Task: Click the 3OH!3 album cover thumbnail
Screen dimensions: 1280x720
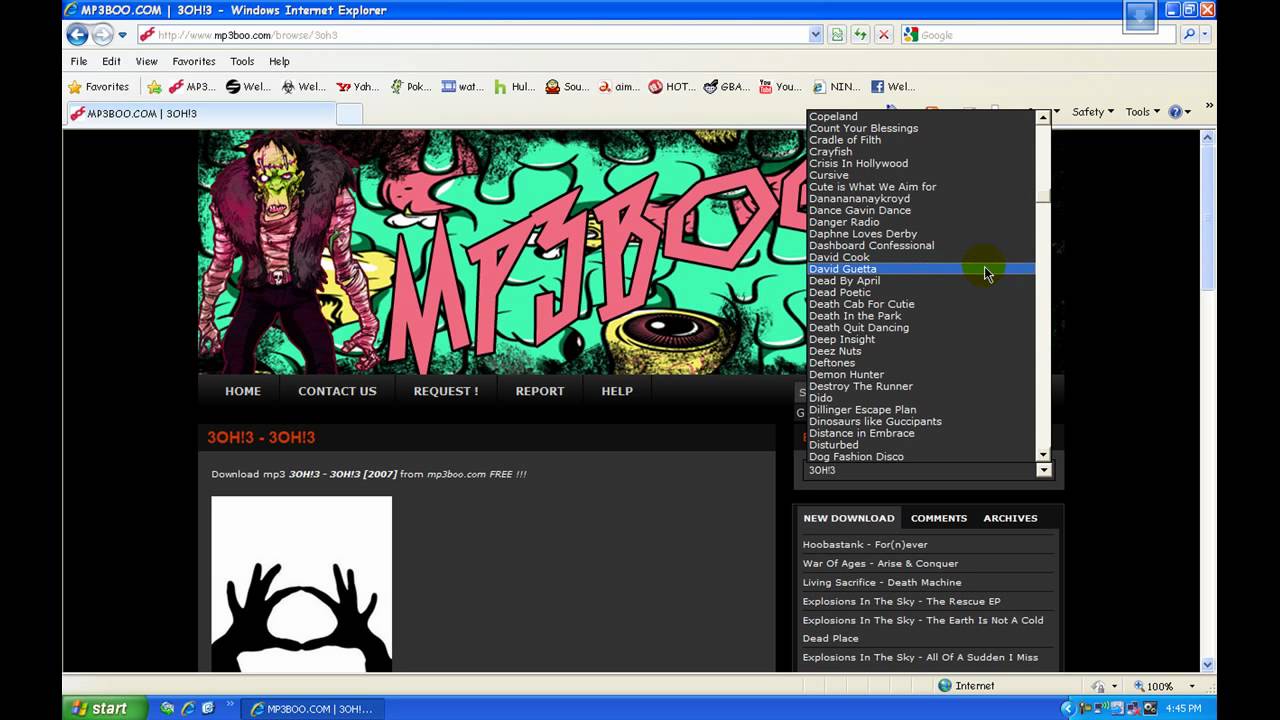Action: [x=301, y=584]
